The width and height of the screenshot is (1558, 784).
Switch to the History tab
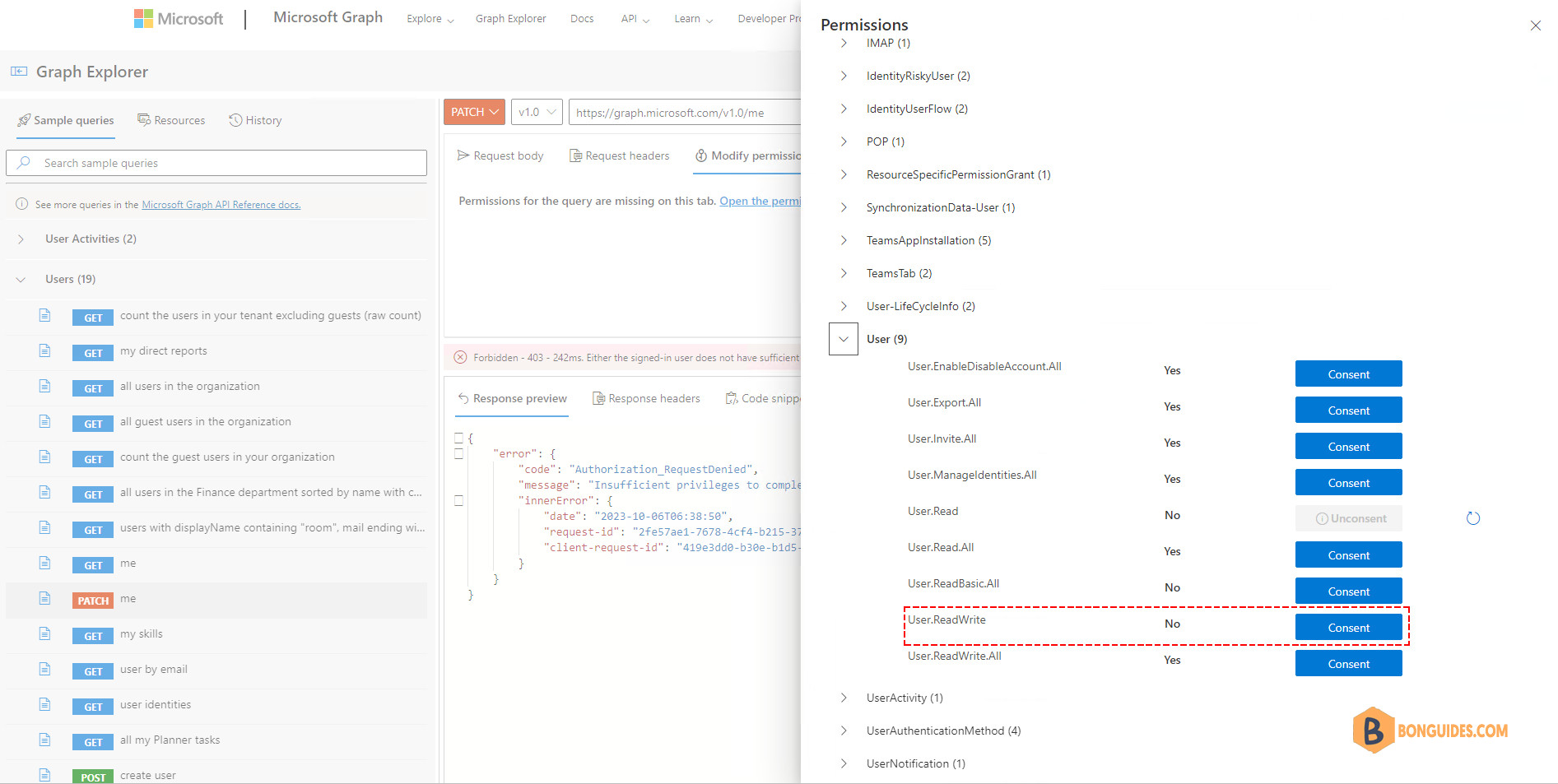coord(255,120)
